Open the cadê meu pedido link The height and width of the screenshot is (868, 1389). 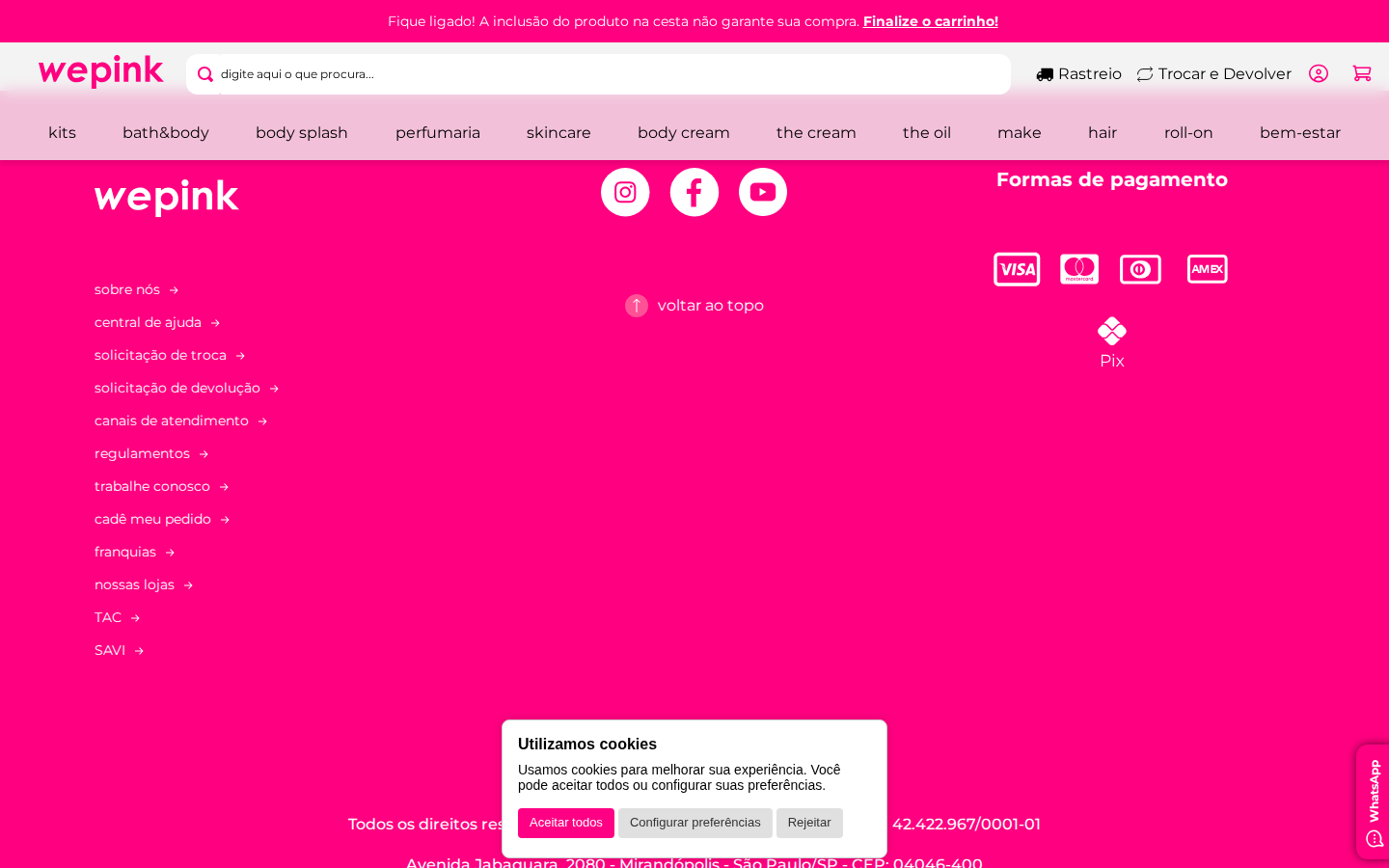point(162,519)
